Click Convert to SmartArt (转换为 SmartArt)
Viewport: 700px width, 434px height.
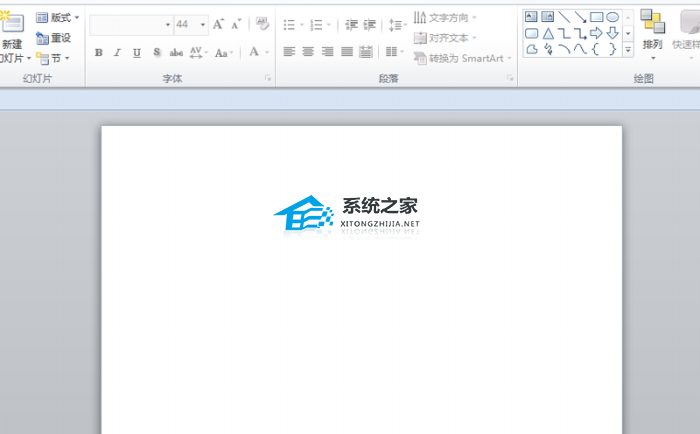pos(462,58)
